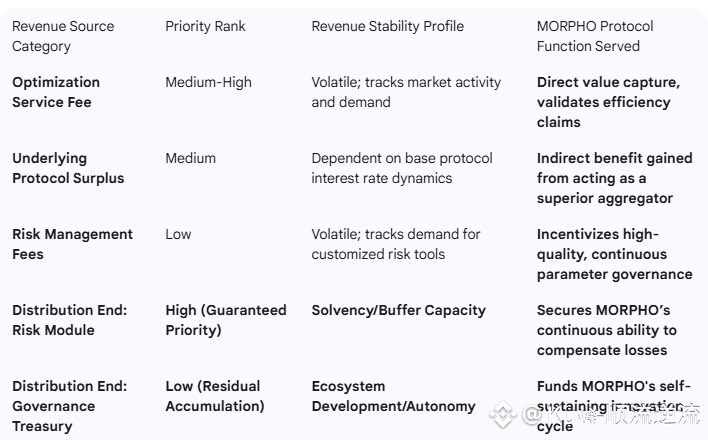Click the Low (Residual Accumulation) cell
Screen dimensions: 708x440
coord(214,396)
